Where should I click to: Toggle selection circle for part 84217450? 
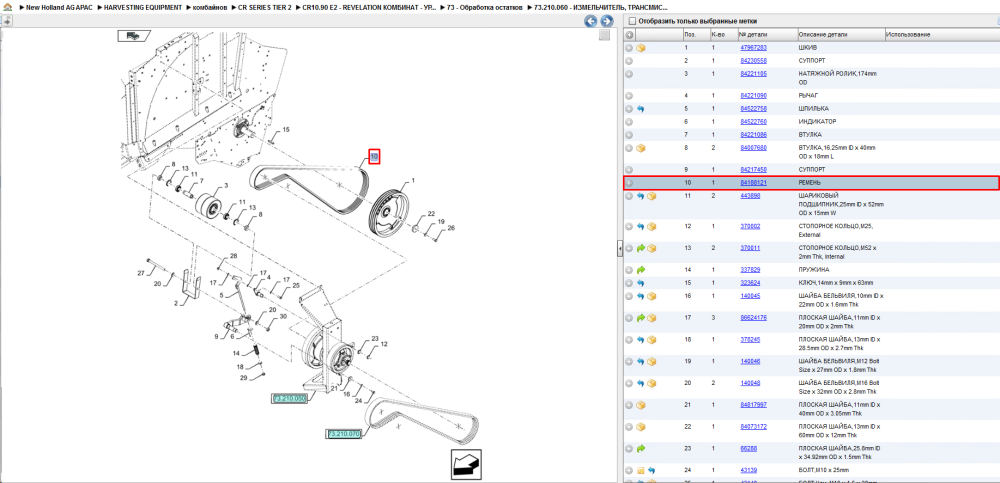tap(629, 170)
